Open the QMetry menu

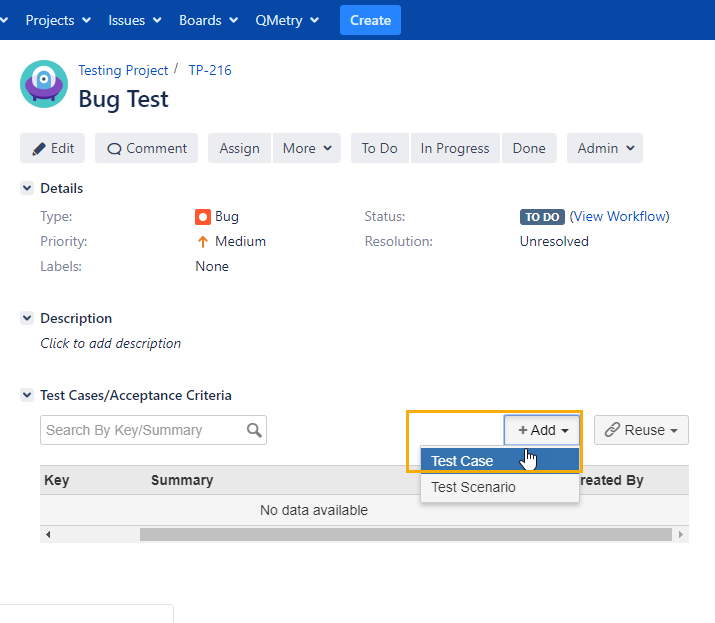(287, 20)
